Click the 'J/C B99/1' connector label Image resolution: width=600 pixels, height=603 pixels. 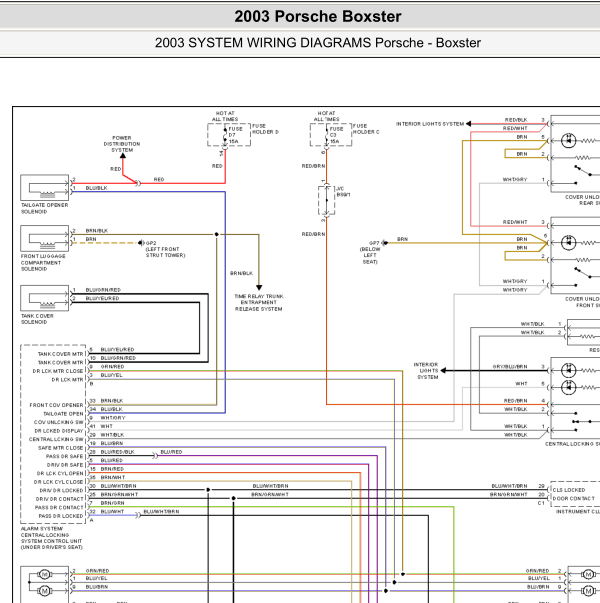tap(343, 192)
